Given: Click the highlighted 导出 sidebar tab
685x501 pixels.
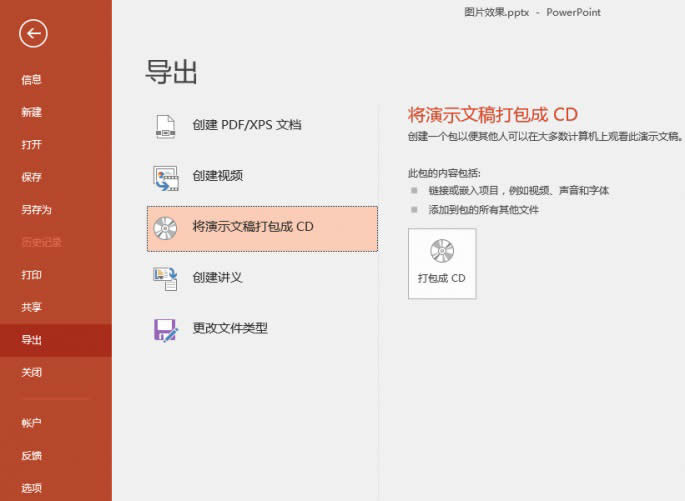Looking at the screenshot, I should [x=32, y=340].
